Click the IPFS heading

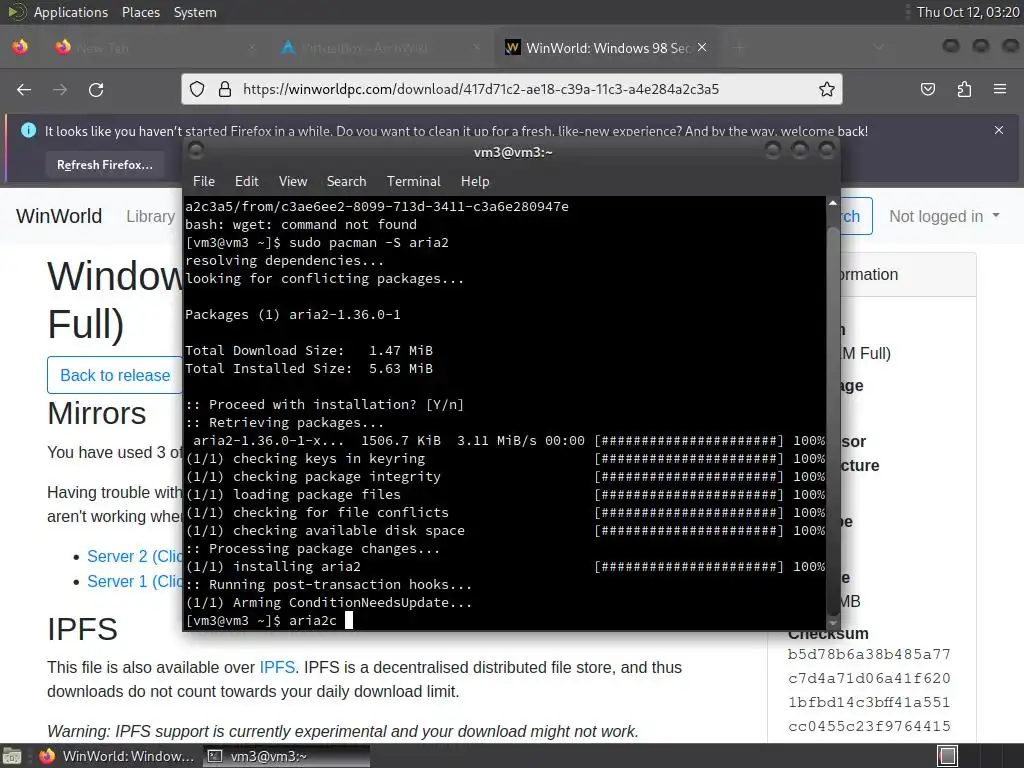click(x=82, y=630)
